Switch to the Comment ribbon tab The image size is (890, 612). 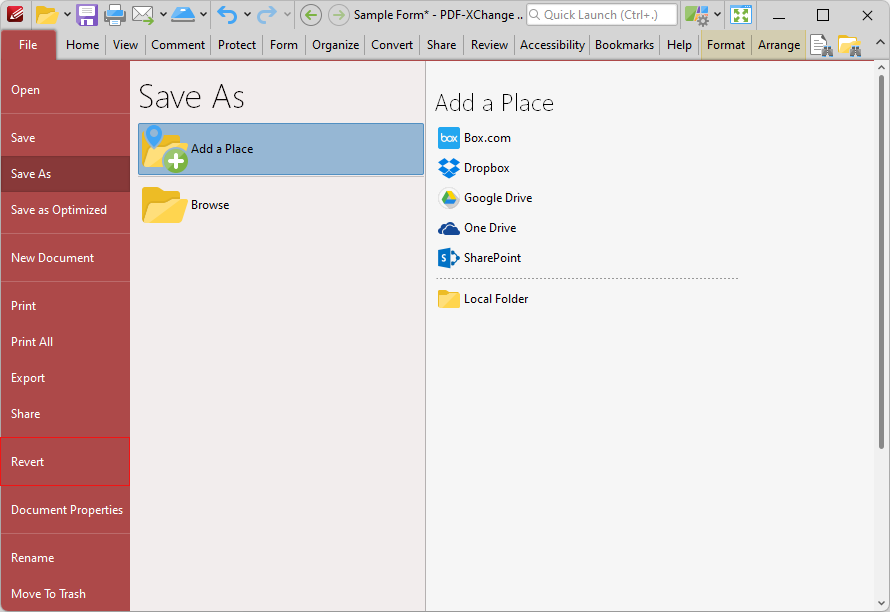pos(178,45)
